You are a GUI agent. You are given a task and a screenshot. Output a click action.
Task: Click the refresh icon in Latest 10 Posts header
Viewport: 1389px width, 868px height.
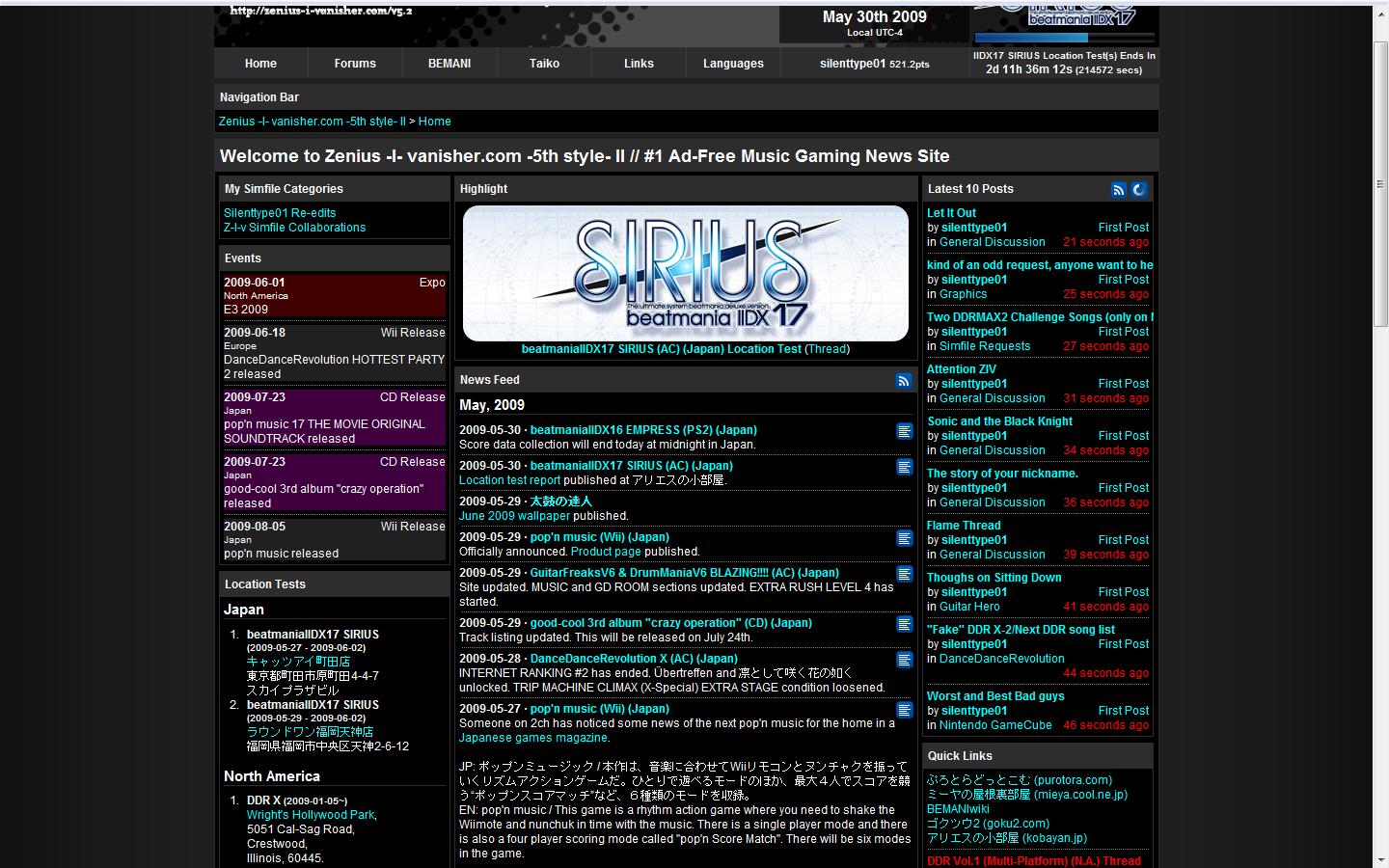pyautogui.click(x=1139, y=190)
